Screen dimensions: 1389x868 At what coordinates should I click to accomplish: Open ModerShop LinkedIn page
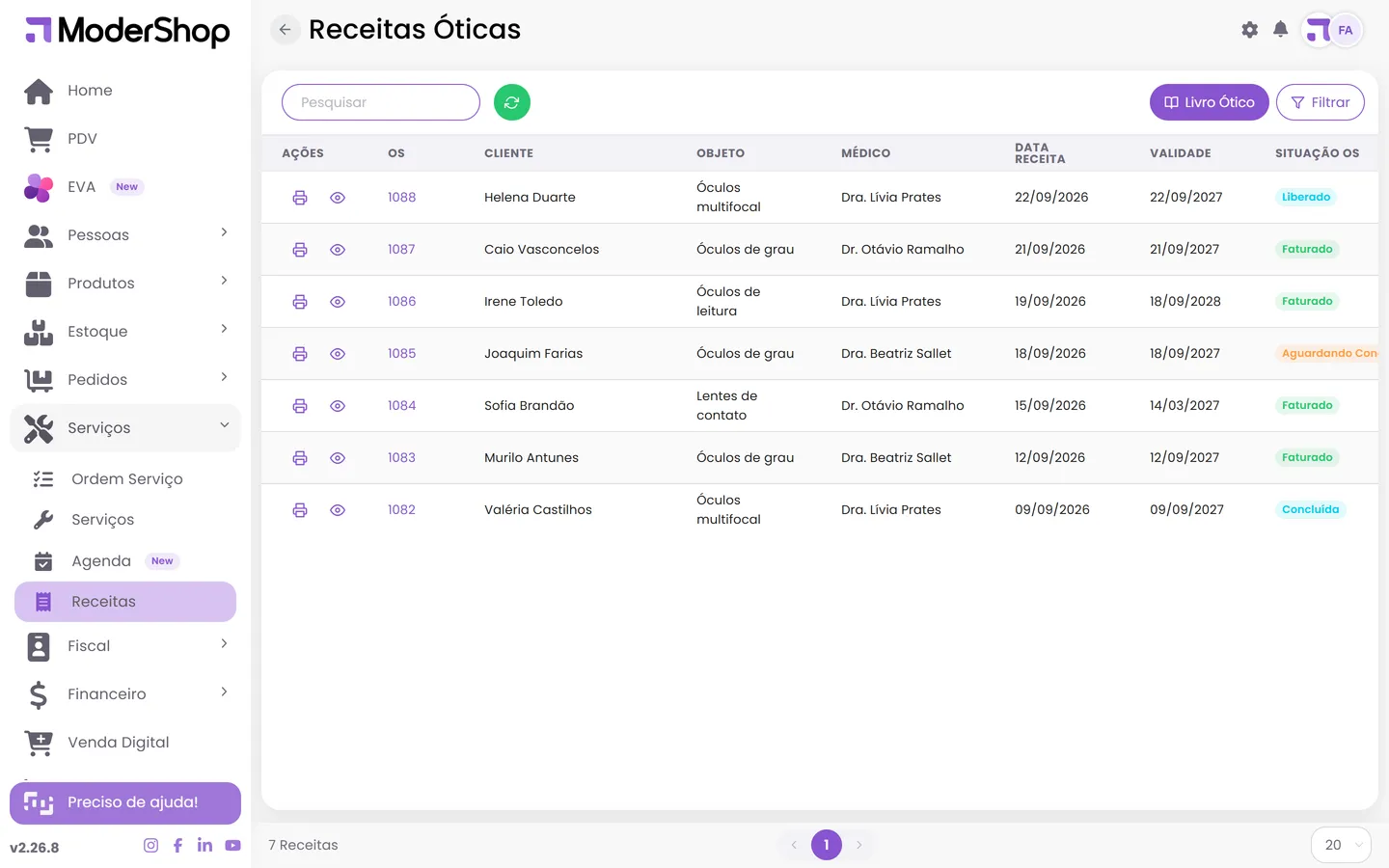click(204, 846)
